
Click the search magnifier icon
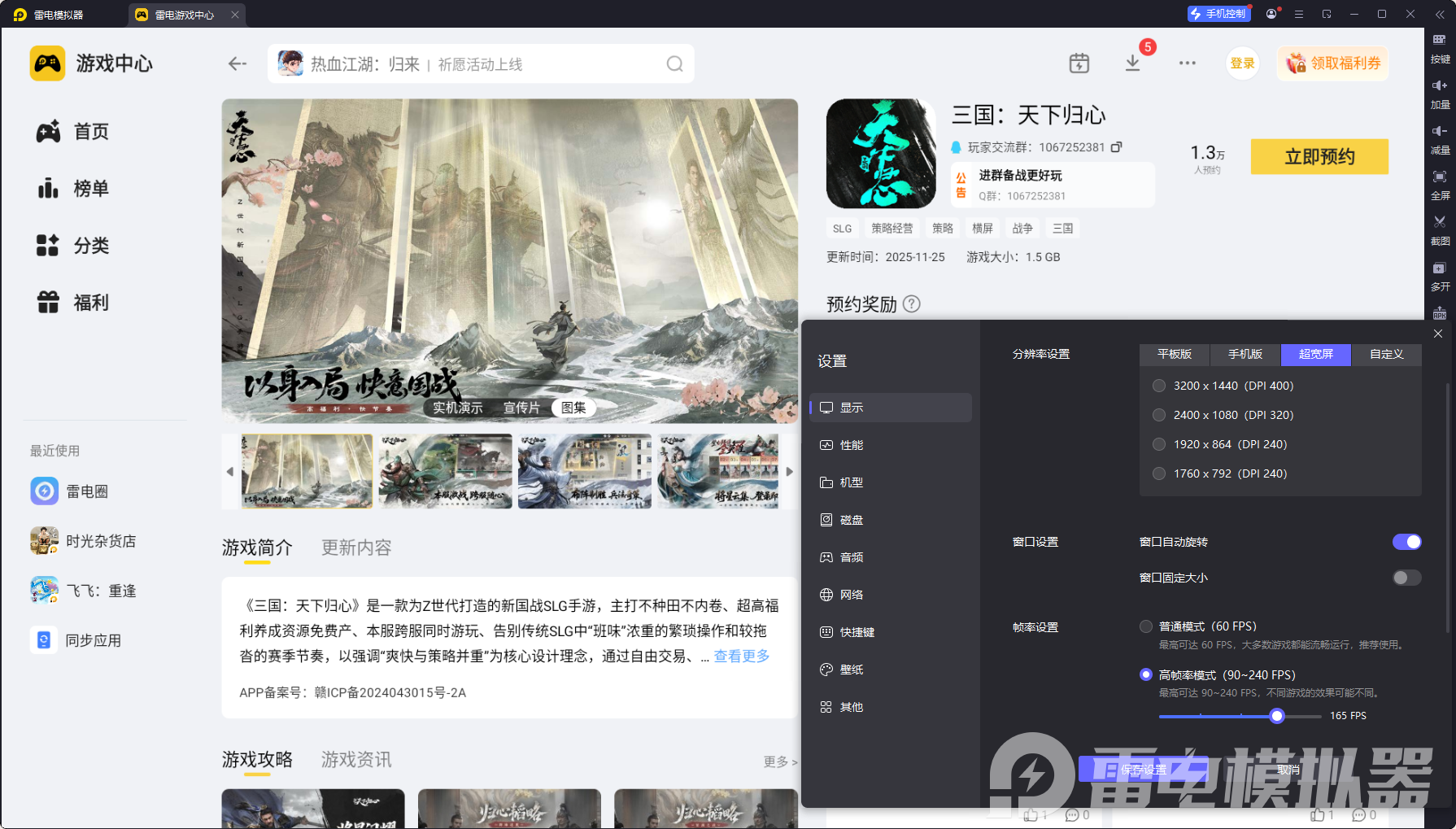click(x=674, y=63)
